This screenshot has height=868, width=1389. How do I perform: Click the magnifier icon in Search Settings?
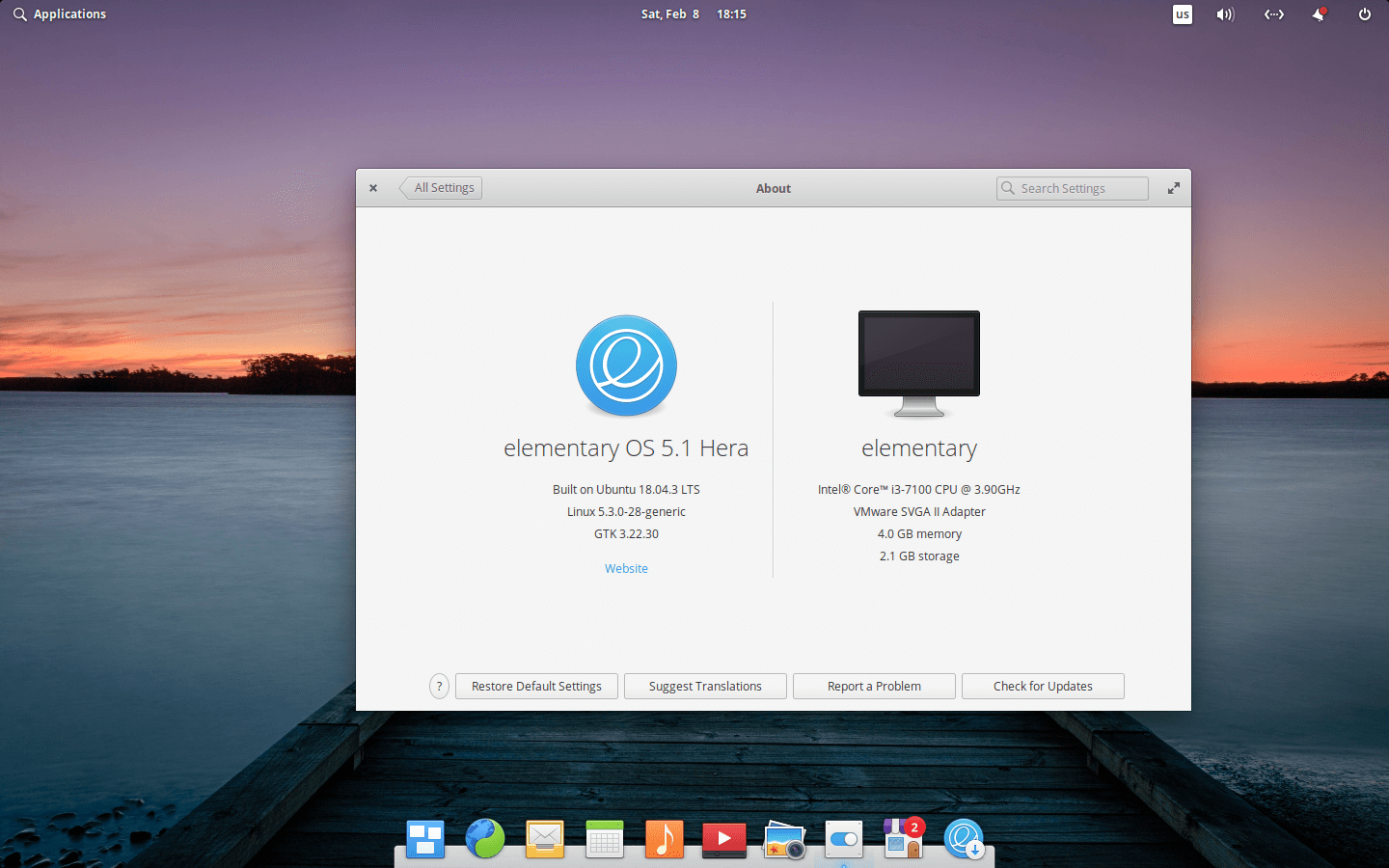pyautogui.click(x=1008, y=188)
